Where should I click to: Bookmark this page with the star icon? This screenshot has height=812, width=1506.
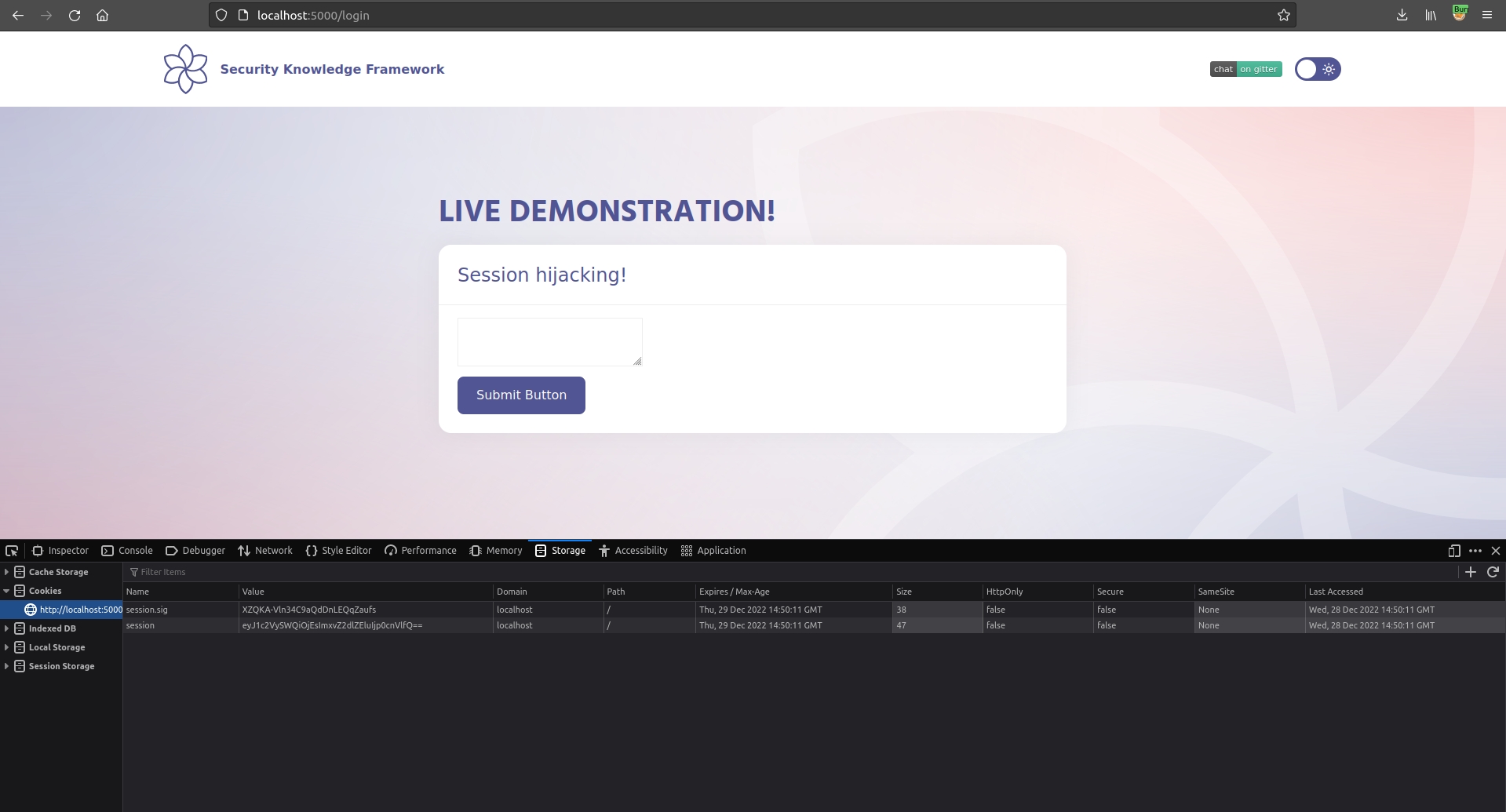[x=1283, y=16]
